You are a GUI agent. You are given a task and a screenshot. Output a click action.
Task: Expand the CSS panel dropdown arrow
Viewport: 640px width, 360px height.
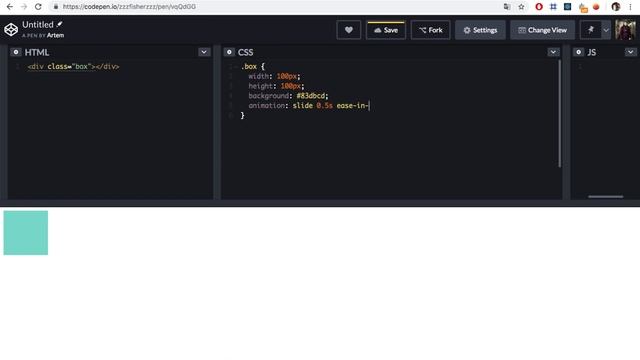553,52
